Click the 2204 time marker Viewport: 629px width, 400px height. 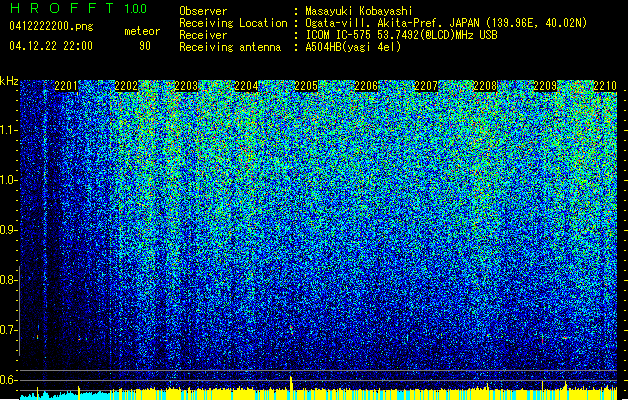[246, 86]
